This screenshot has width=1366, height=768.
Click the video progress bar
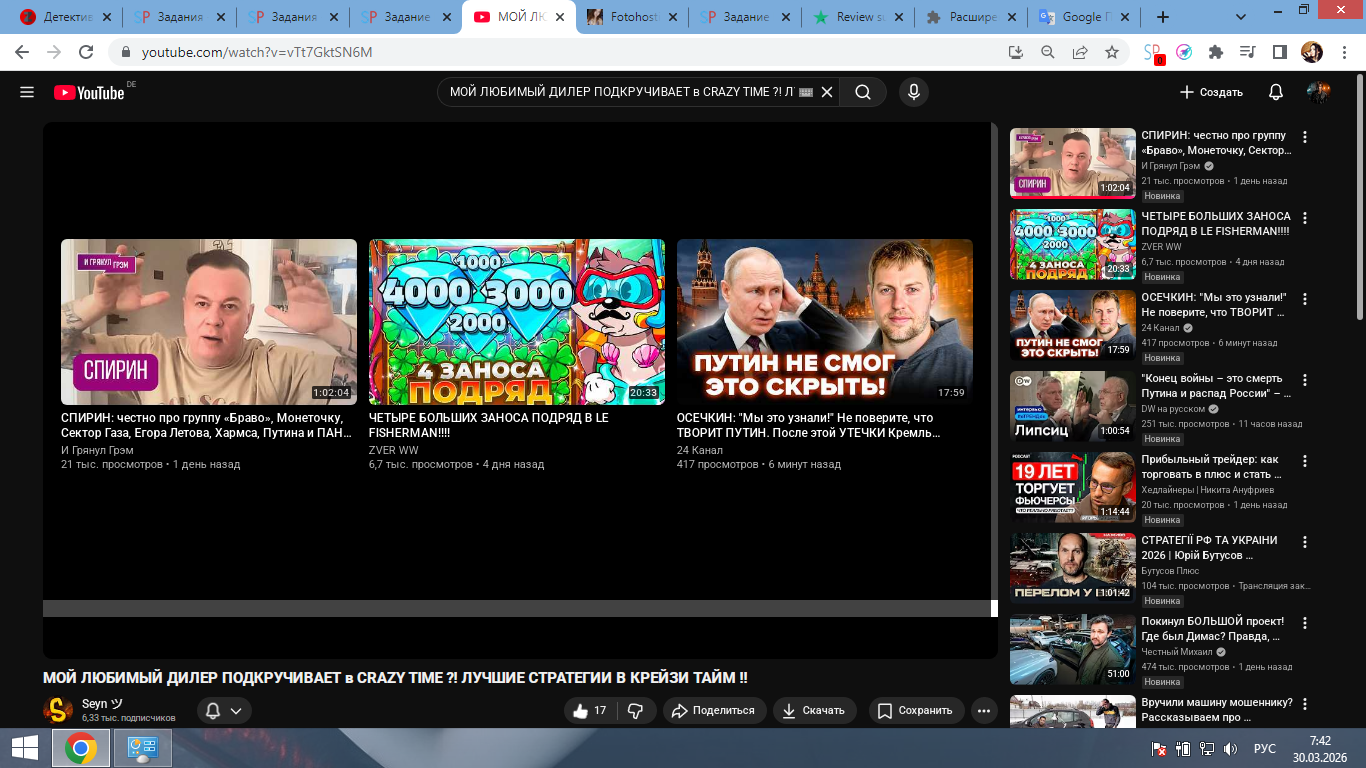[x=517, y=608]
